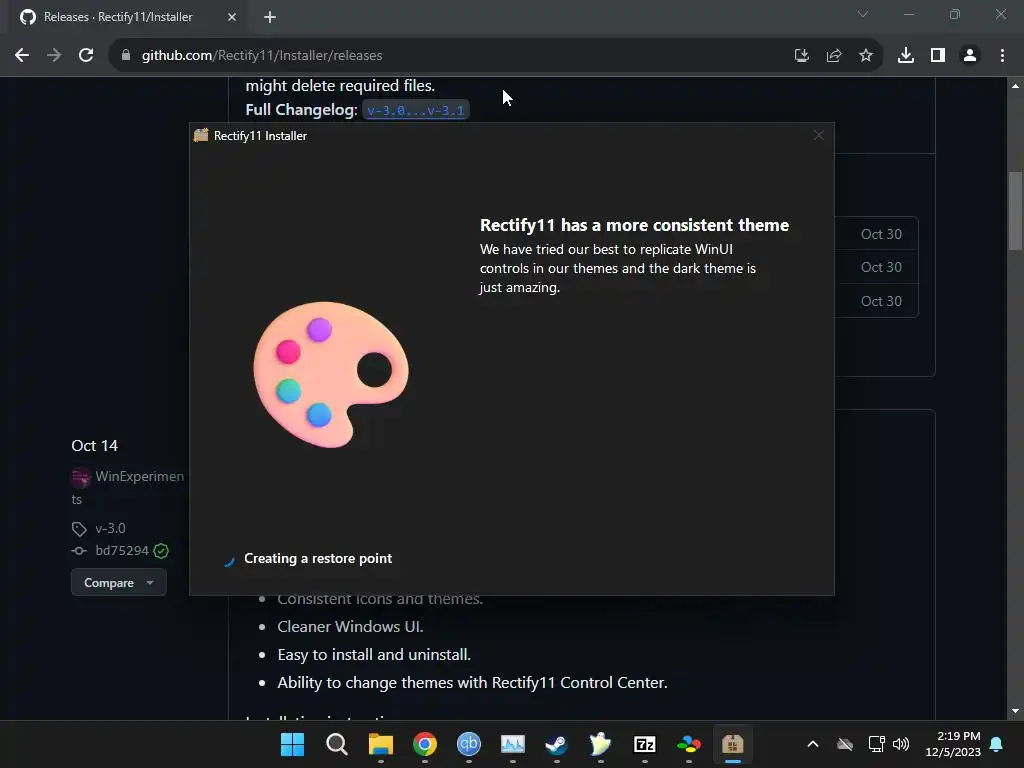The height and width of the screenshot is (768, 1024).
Task: Bookmark this page with star icon
Action: 865,56
